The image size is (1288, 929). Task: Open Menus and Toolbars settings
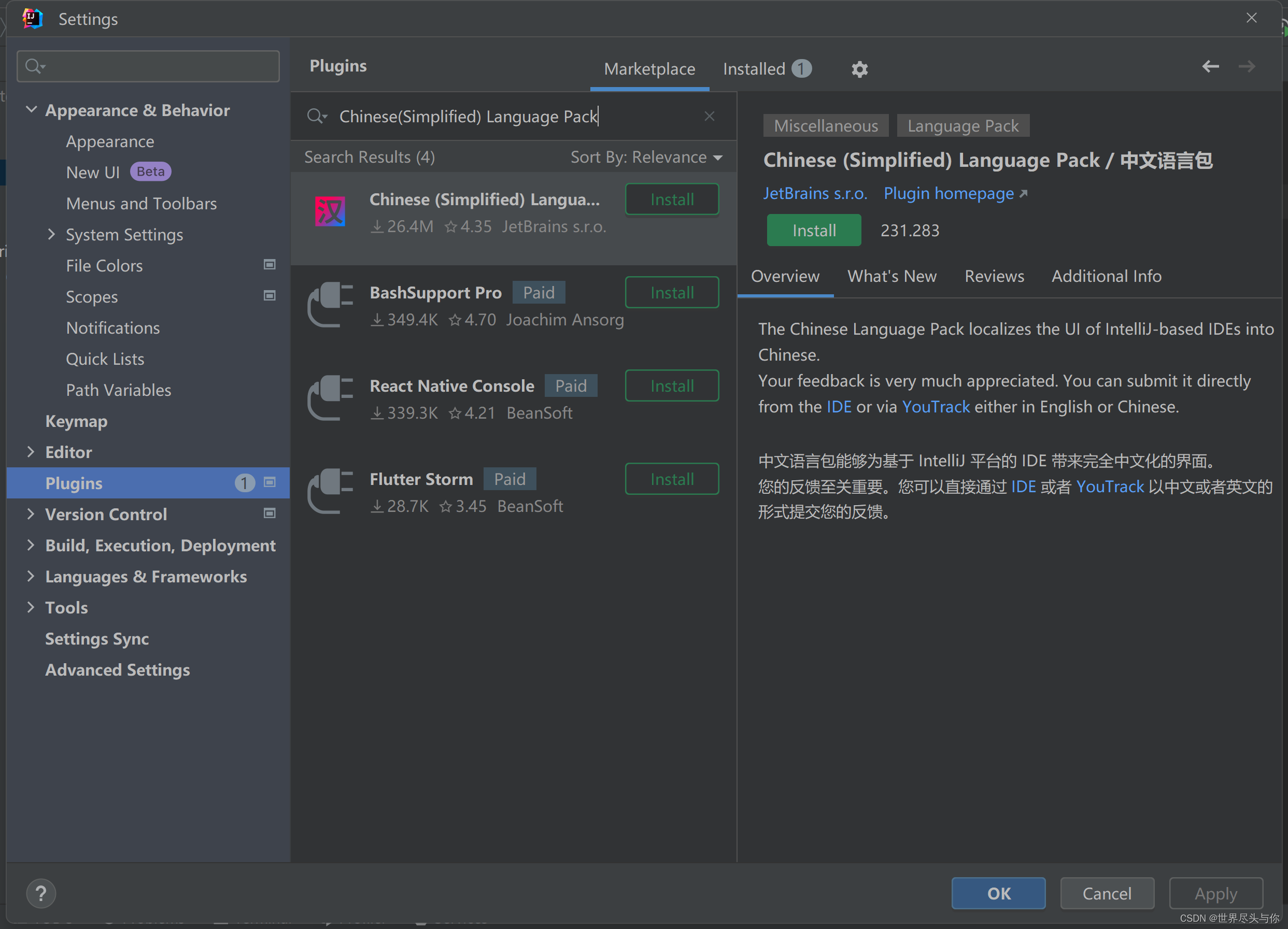coord(141,203)
